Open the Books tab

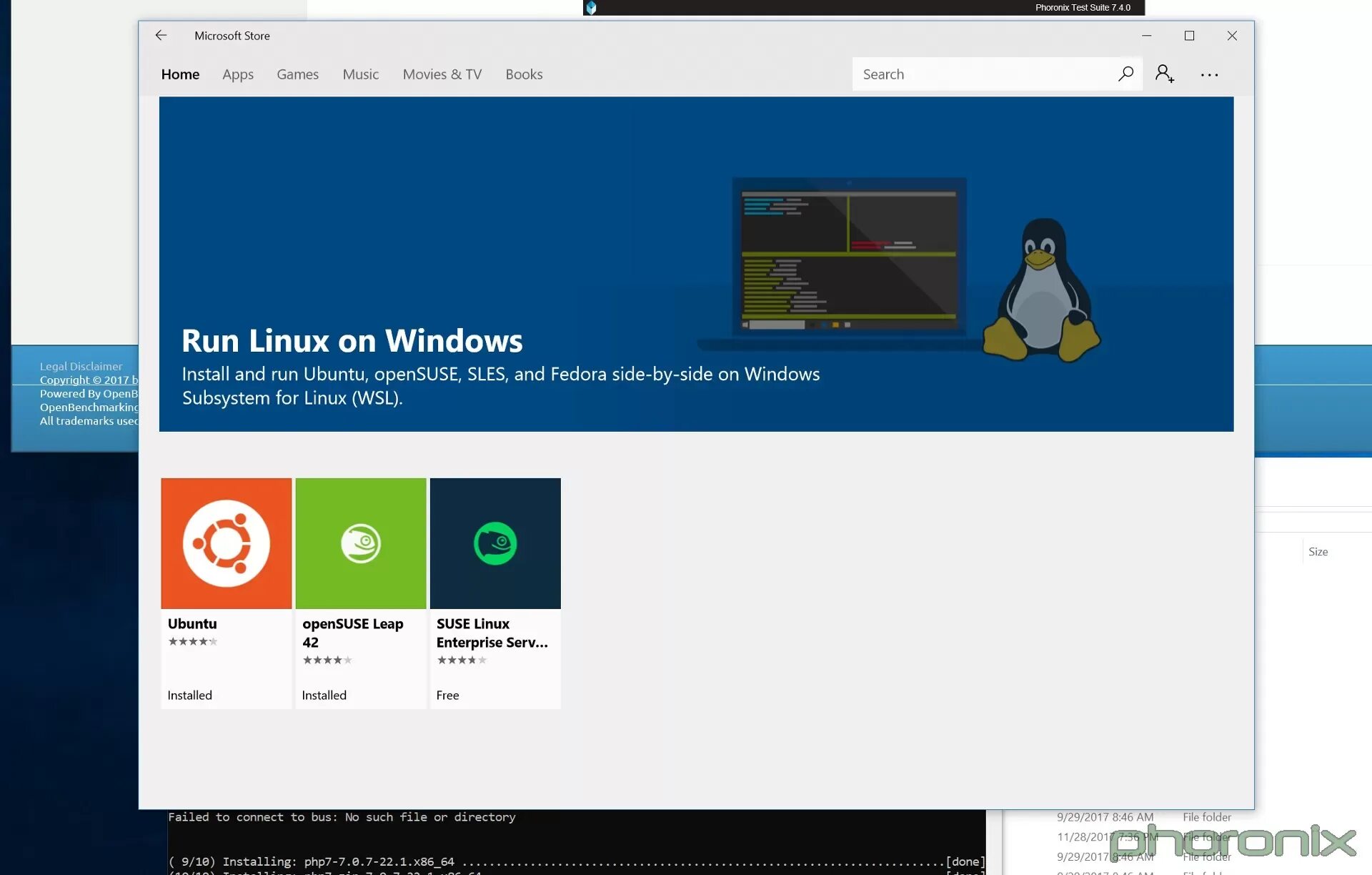point(524,74)
